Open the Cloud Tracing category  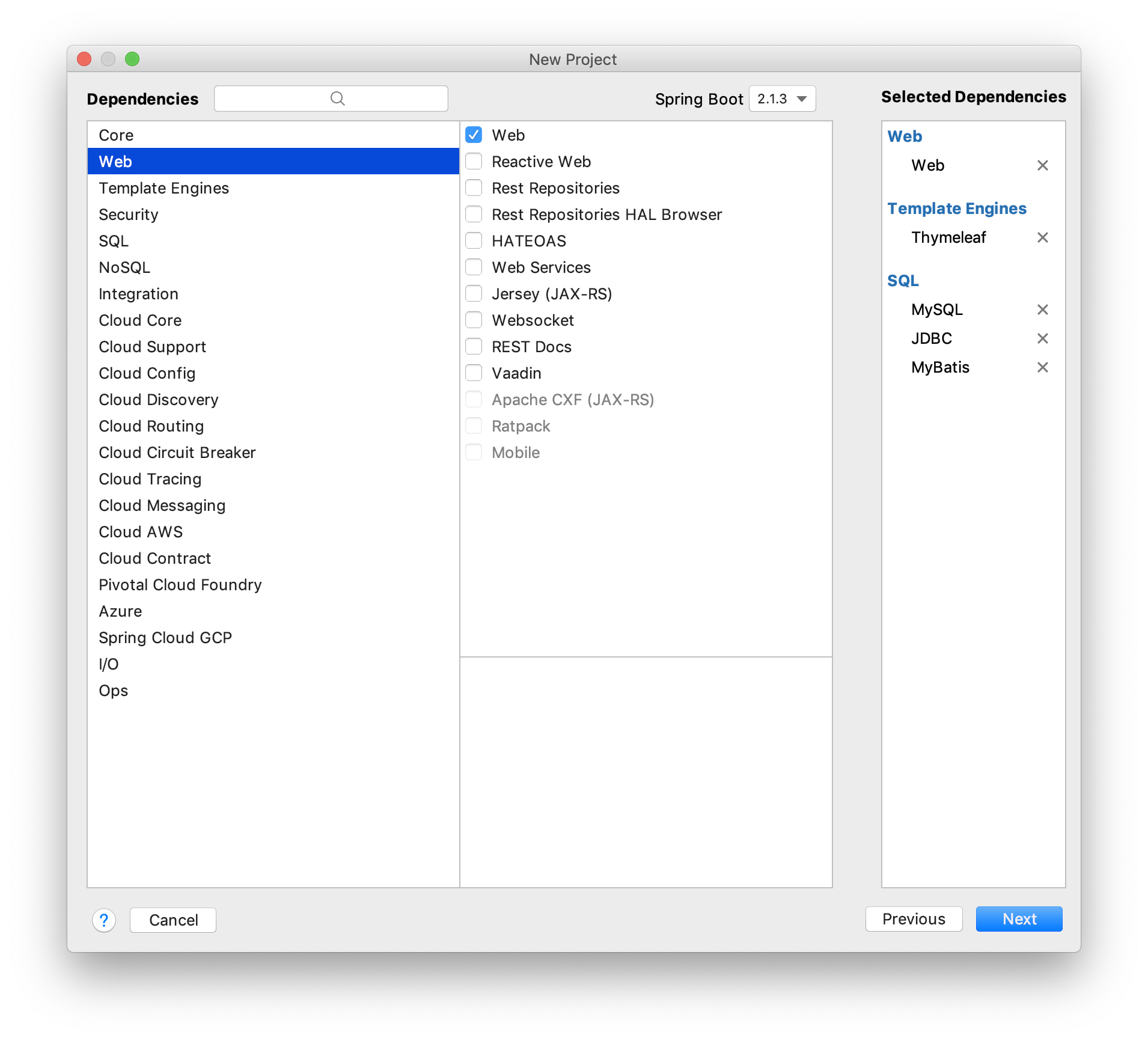tap(273, 479)
